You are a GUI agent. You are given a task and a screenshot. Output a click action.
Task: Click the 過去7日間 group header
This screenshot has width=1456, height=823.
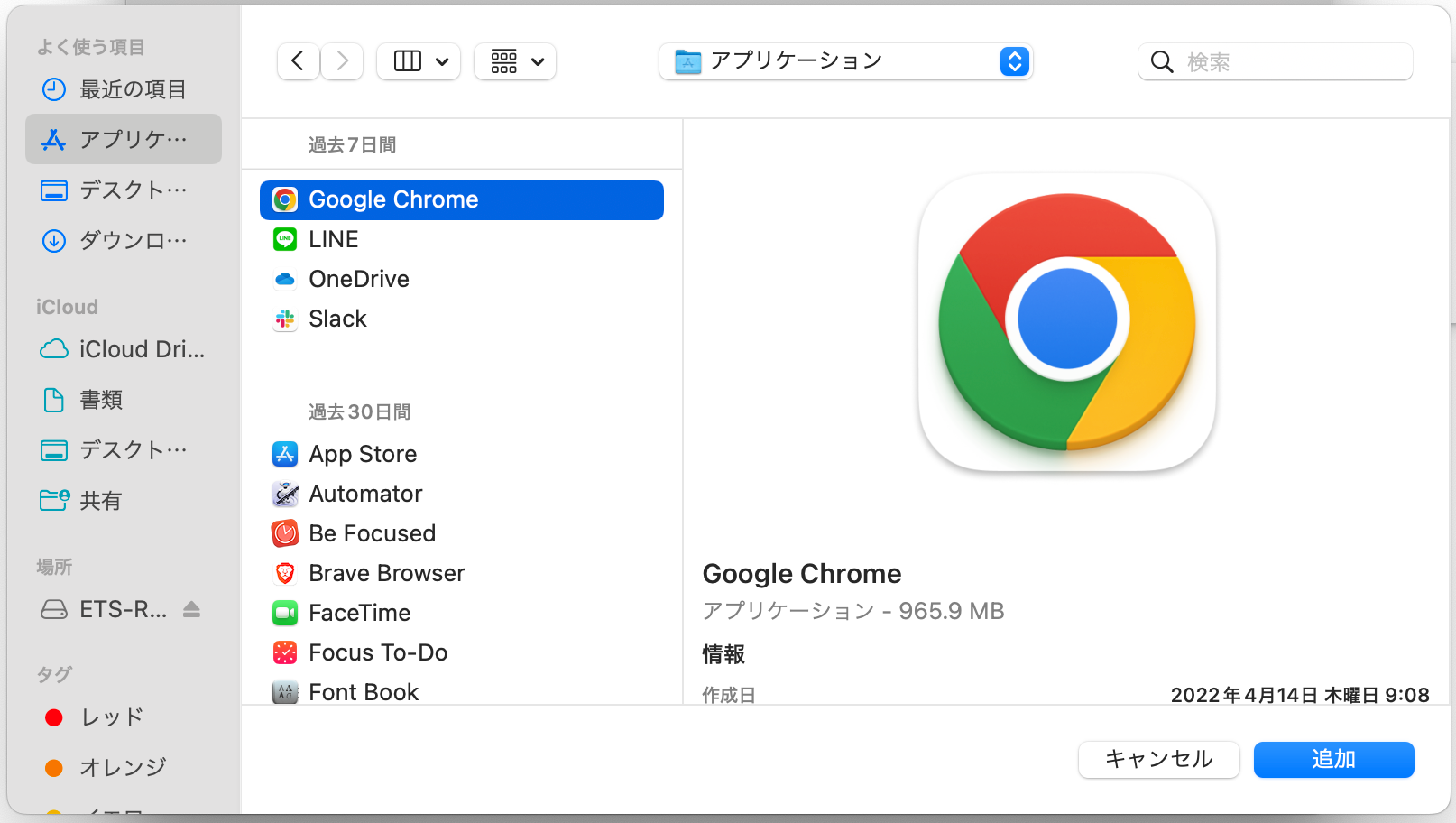353,144
